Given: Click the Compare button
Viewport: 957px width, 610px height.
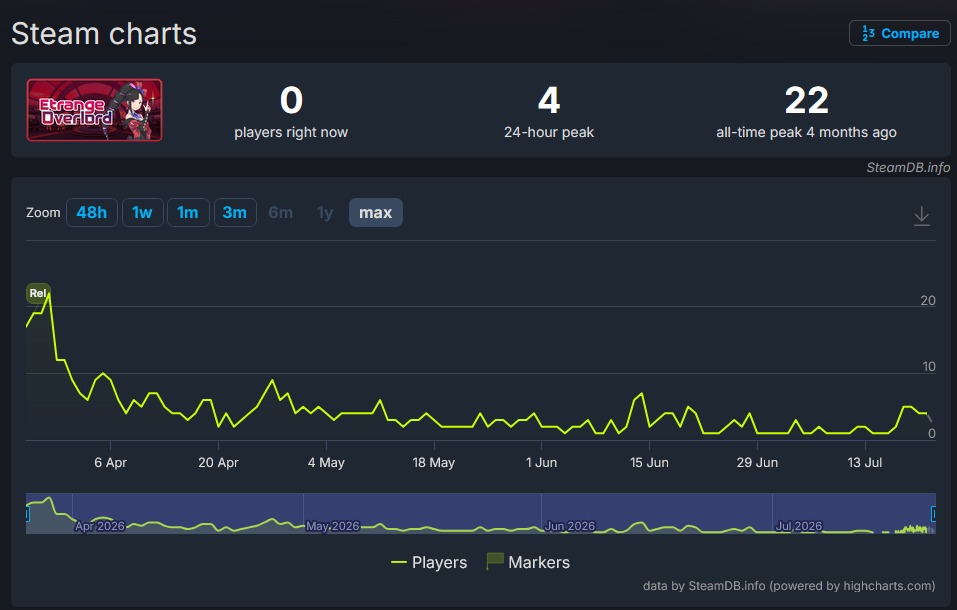Looking at the screenshot, I should pyautogui.click(x=899, y=33).
